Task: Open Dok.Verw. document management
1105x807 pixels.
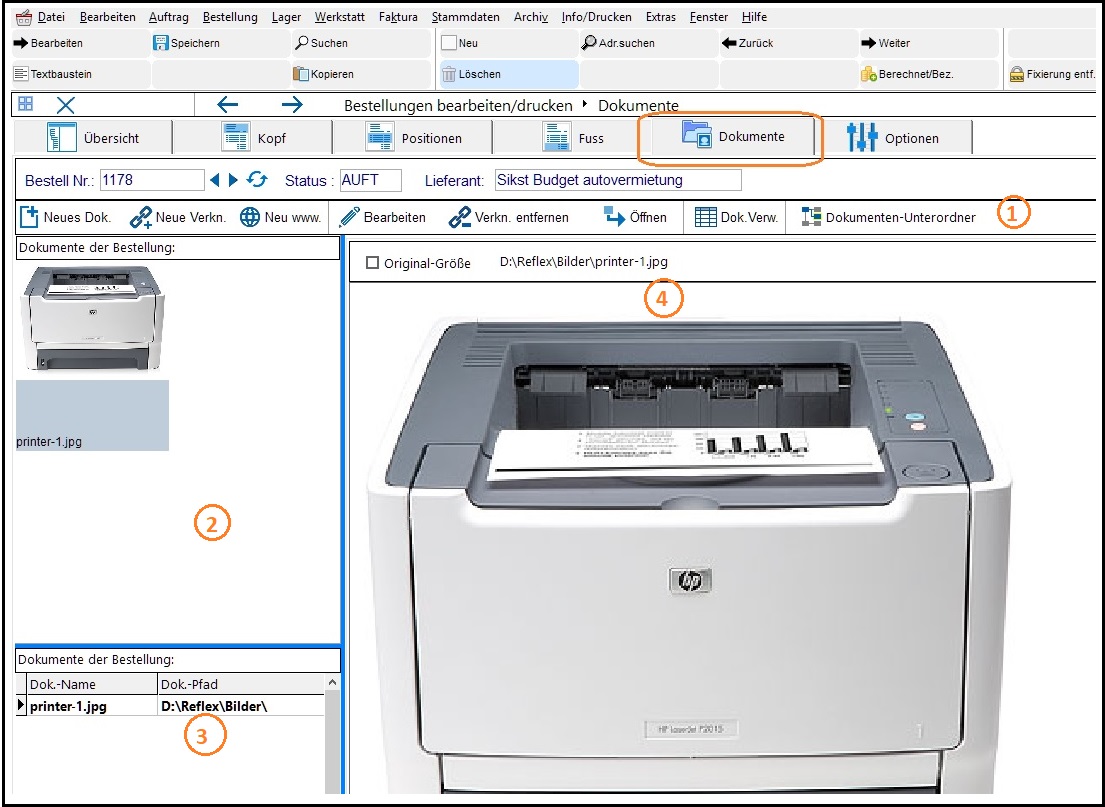Action: pos(705,217)
